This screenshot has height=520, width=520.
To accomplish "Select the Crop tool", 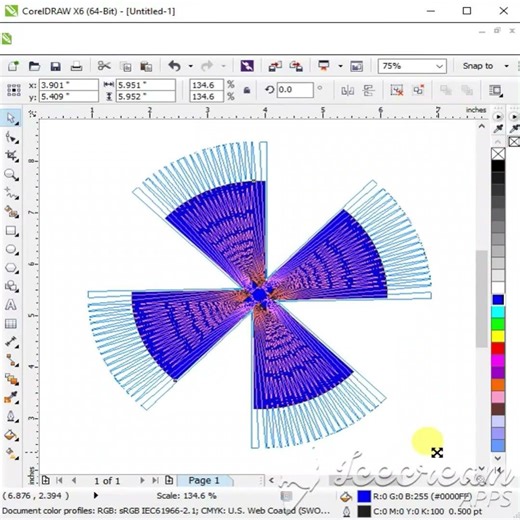I will pyautogui.click(x=11, y=156).
